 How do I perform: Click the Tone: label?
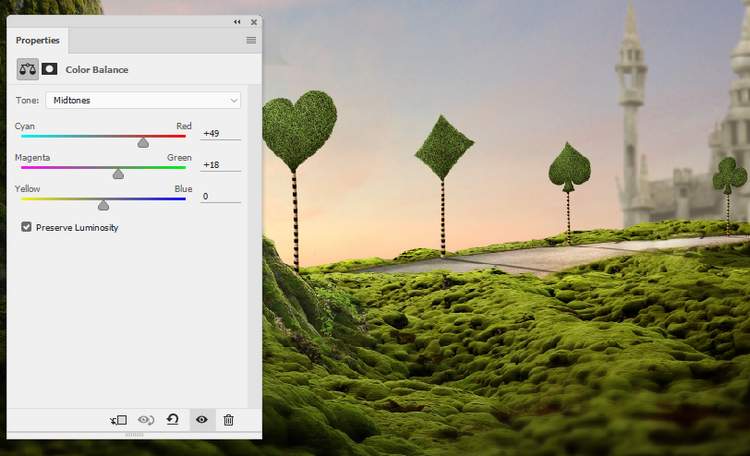coord(27,100)
